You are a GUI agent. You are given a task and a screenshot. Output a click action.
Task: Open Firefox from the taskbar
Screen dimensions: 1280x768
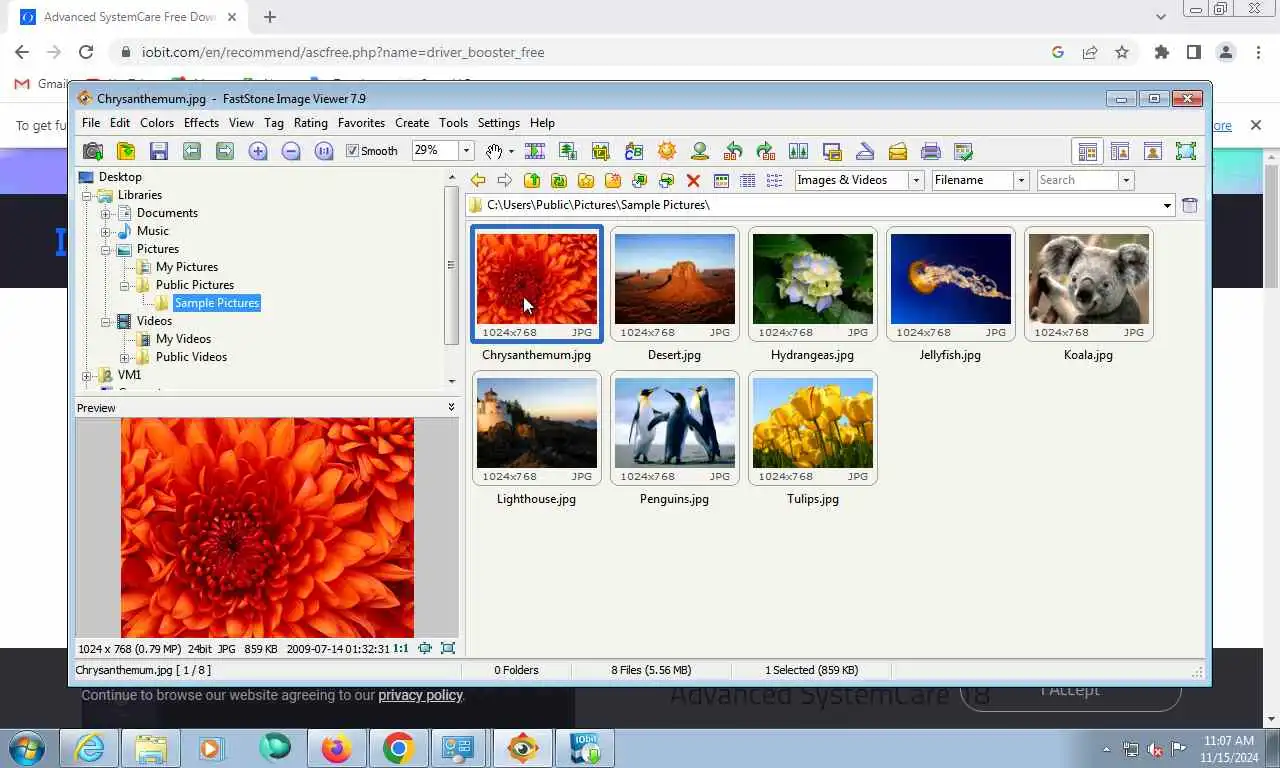click(x=337, y=748)
